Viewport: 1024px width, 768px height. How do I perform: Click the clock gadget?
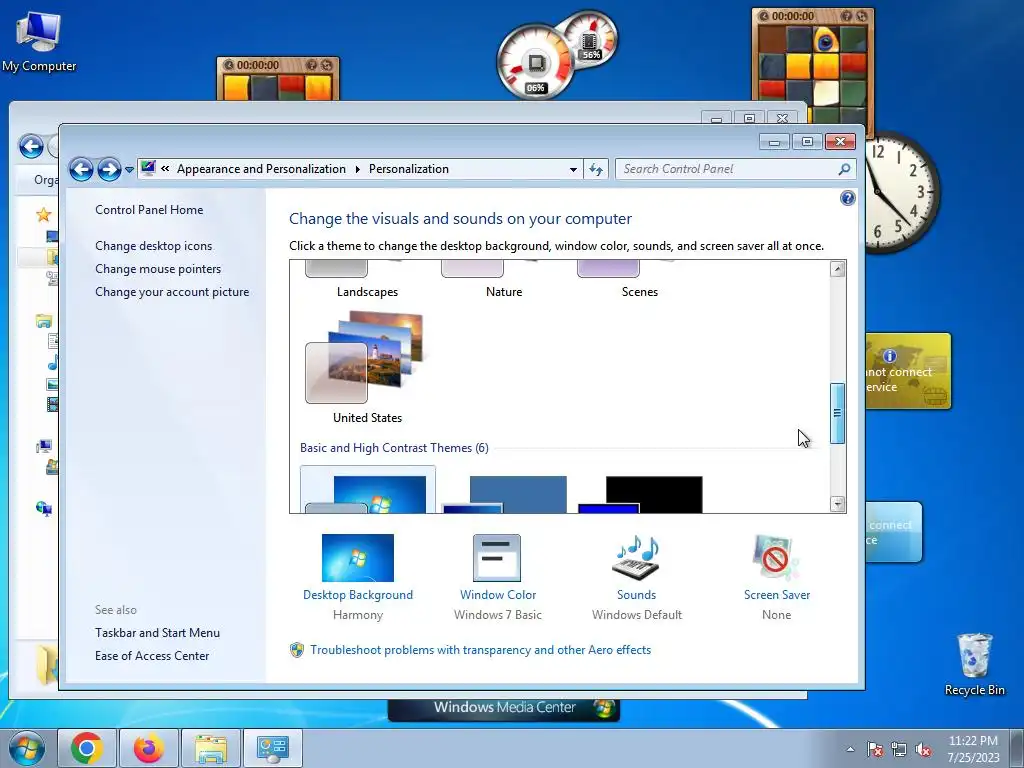[x=904, y=193]
